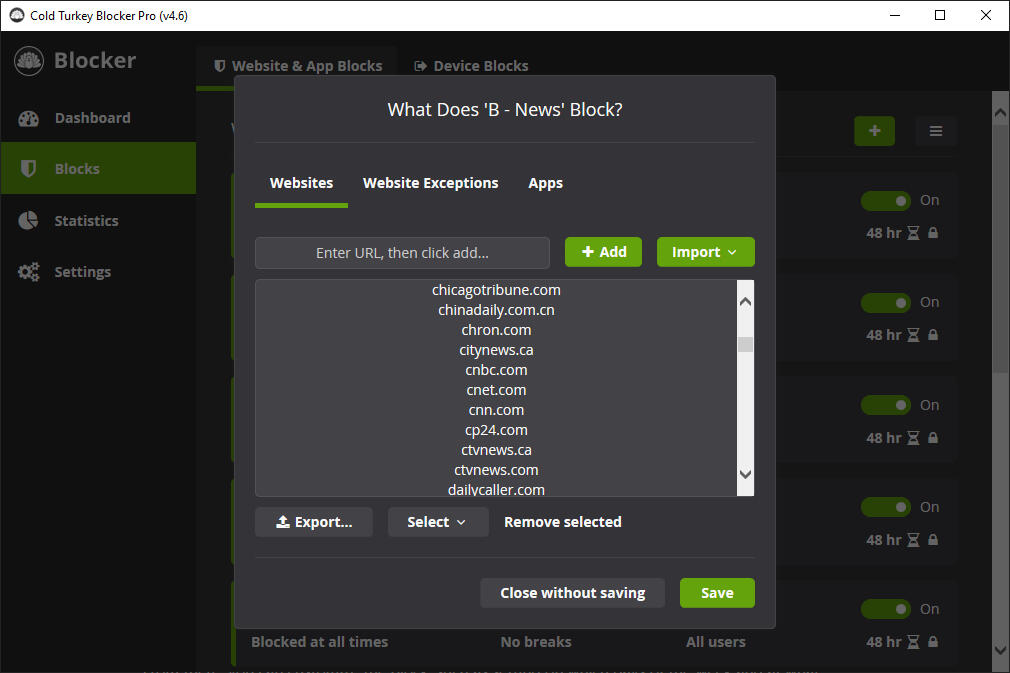Click the green plus add-block button

pyautogui.click(x=874, y=131)
